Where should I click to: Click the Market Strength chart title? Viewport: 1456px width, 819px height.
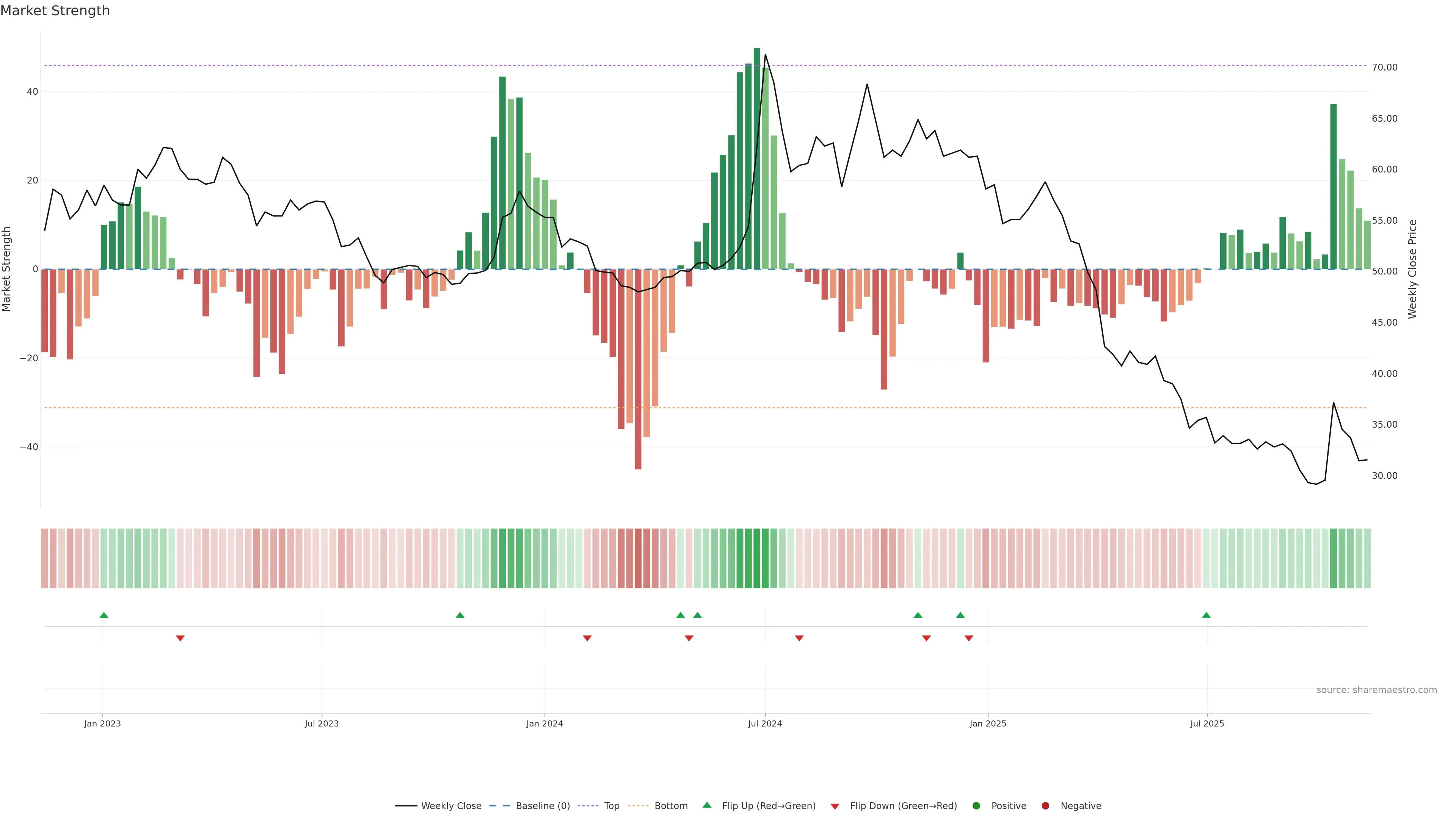click(x=55, y=11)
